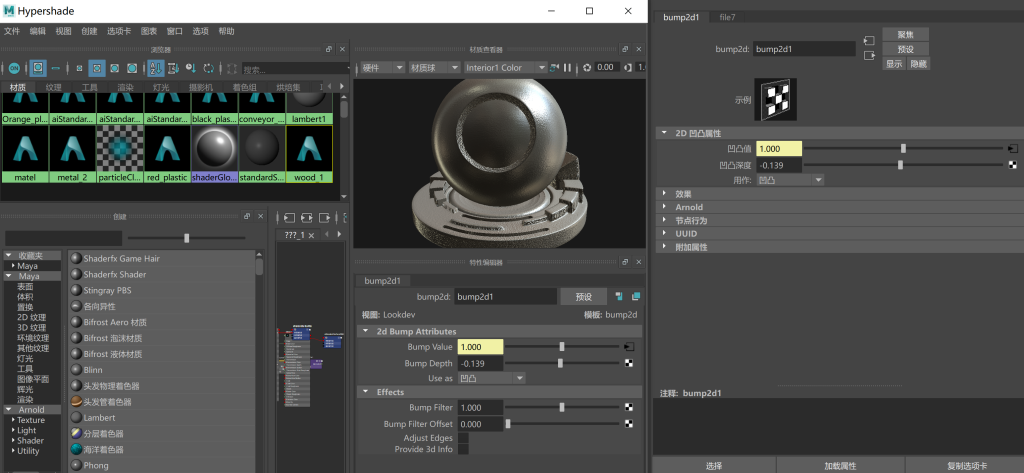Open the 编辑 menu

[x=38, y=31]
